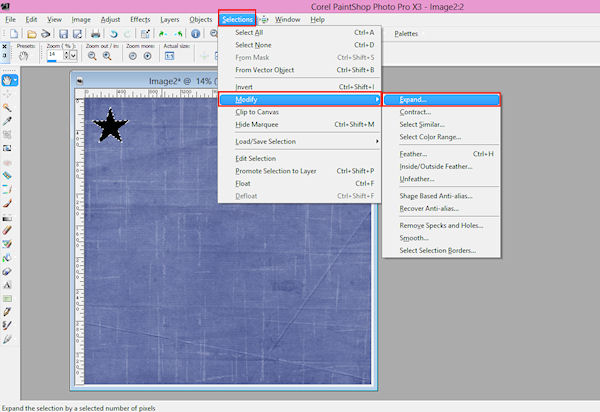Click the Zoom percent input field
The height and width of the screenshot is (412, 600).
point(55,55)
